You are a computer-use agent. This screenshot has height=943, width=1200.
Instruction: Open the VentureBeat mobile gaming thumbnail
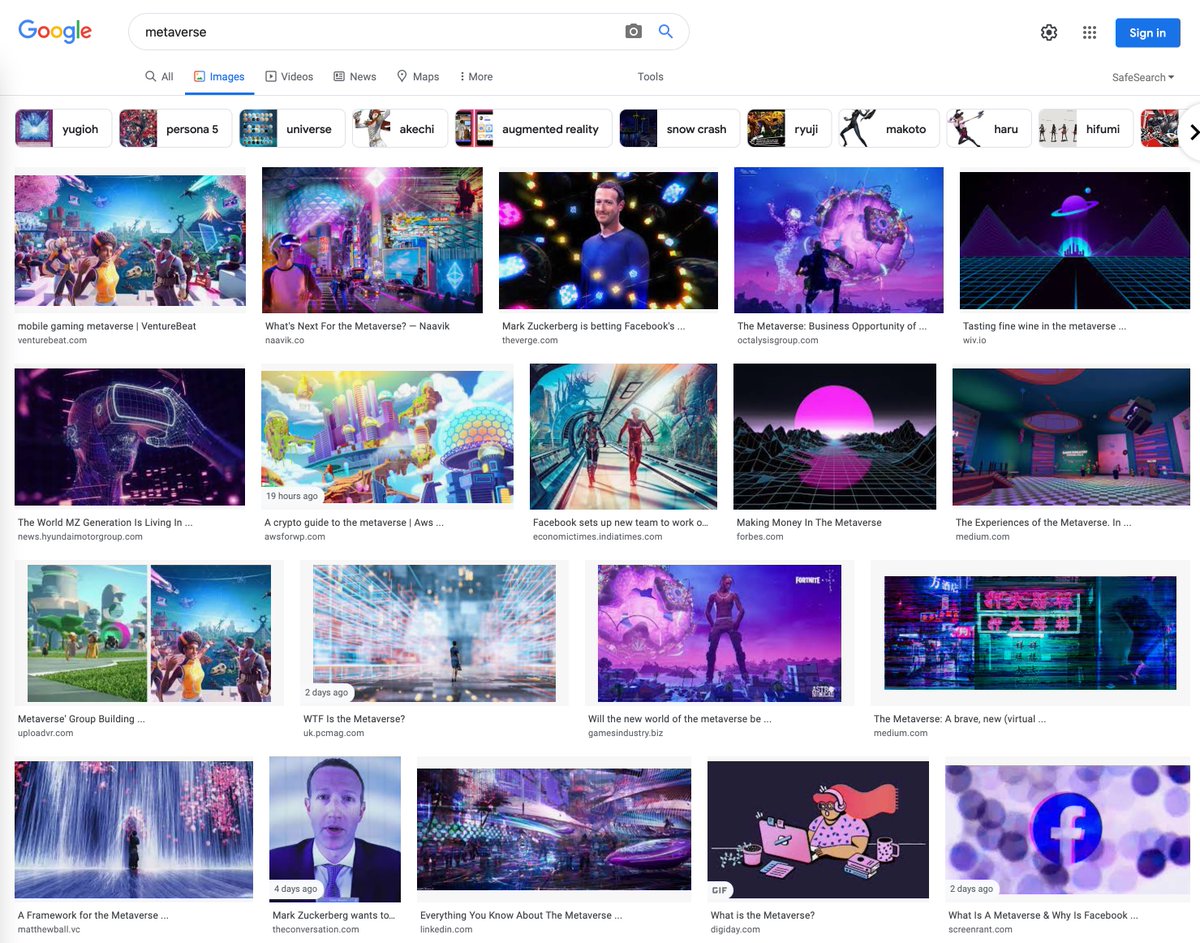[130, 240]
